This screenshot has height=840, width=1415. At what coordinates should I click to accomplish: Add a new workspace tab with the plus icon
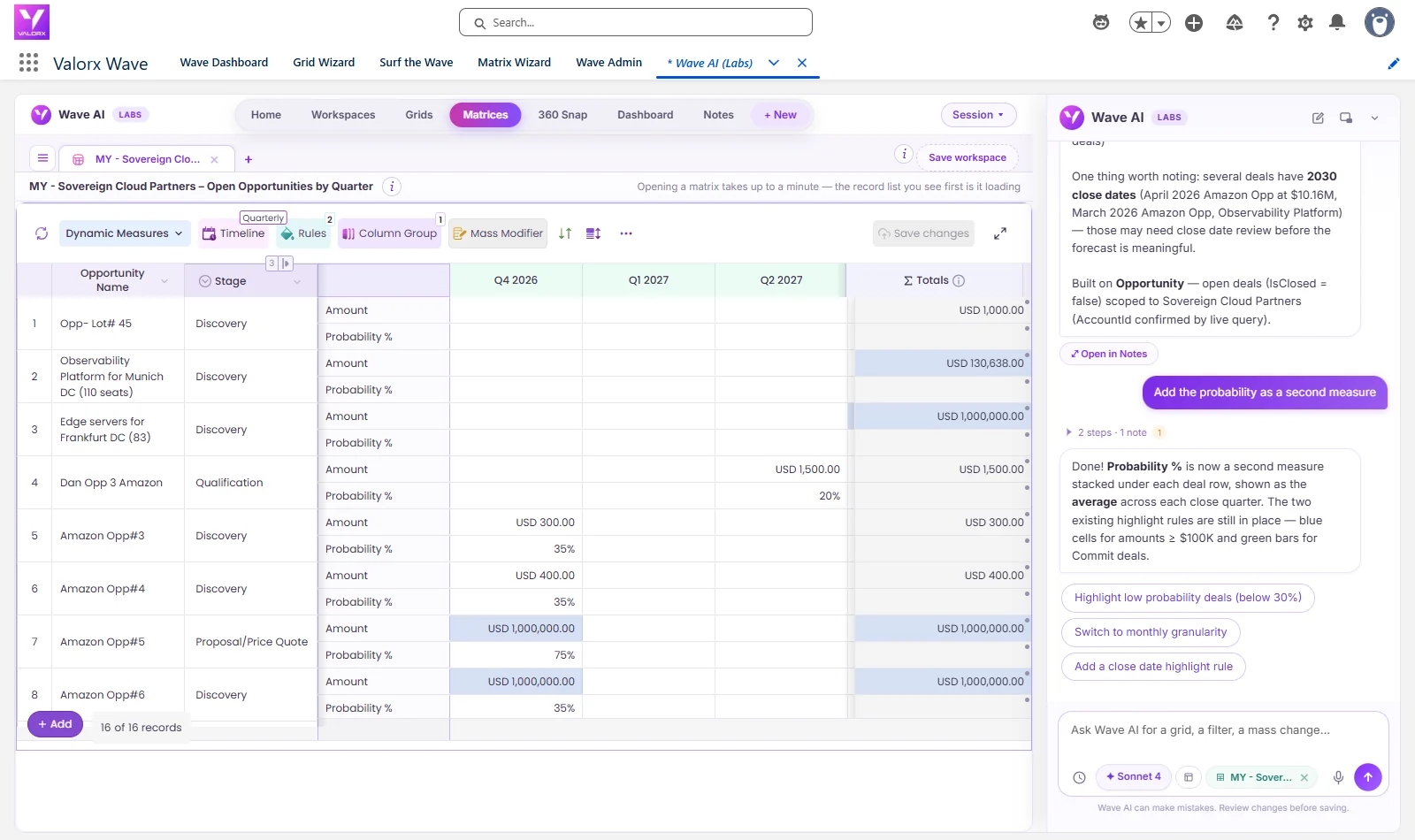coord(249,159)
